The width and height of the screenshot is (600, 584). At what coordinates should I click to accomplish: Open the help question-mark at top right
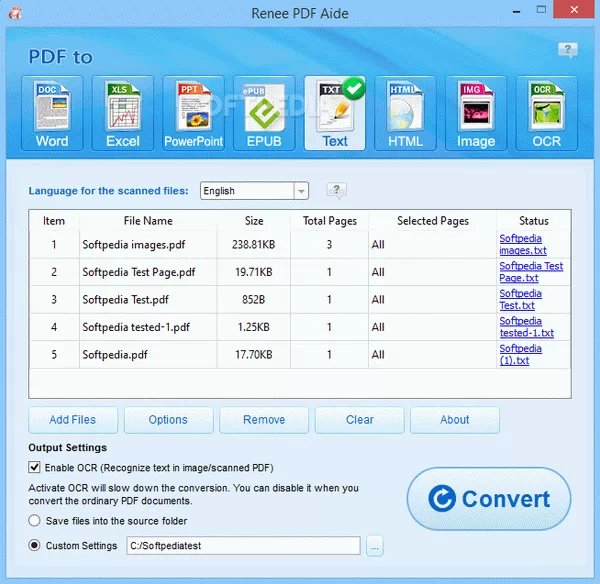(567, 50)
